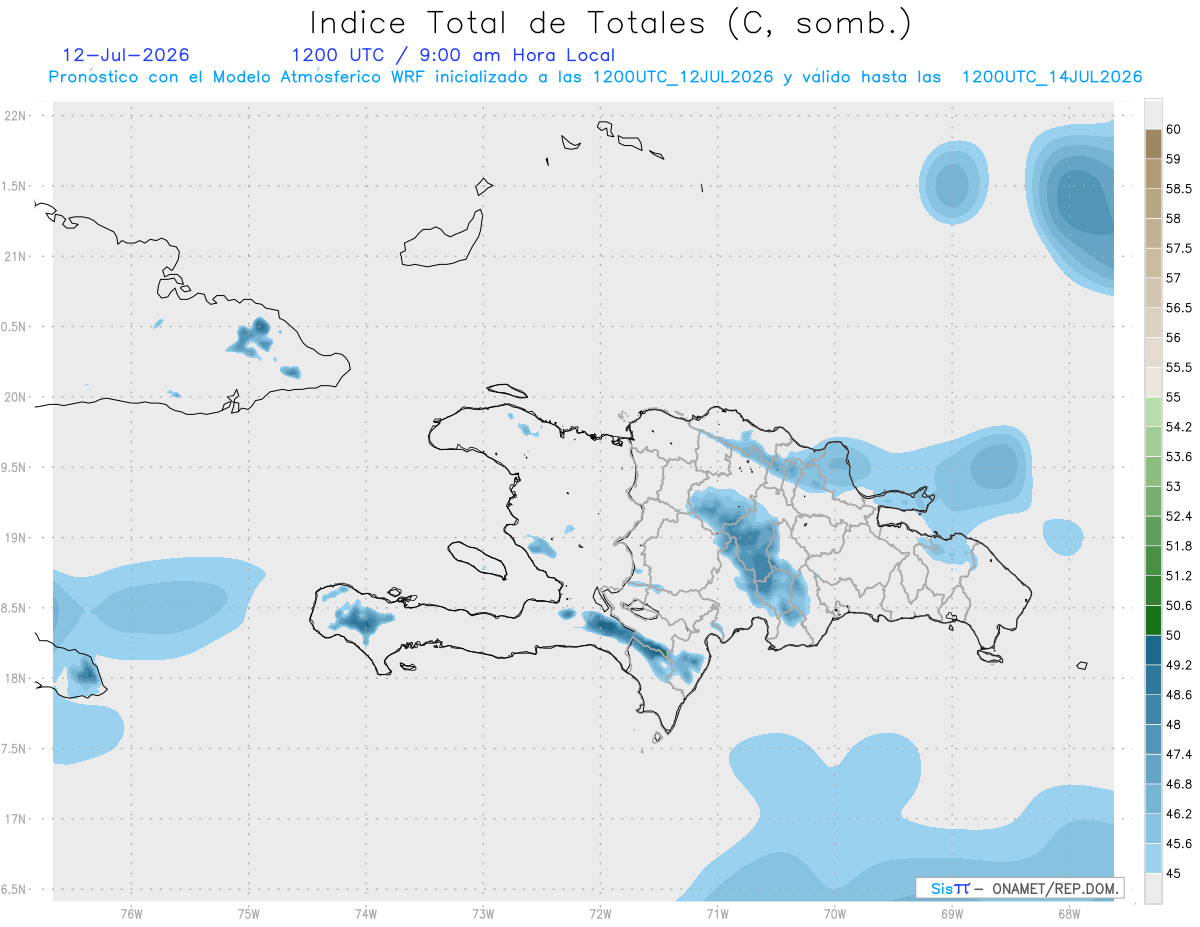Click the colorbar value '58'
This screenshot has height=927, width=1200.
click(x=1174, y=219)
